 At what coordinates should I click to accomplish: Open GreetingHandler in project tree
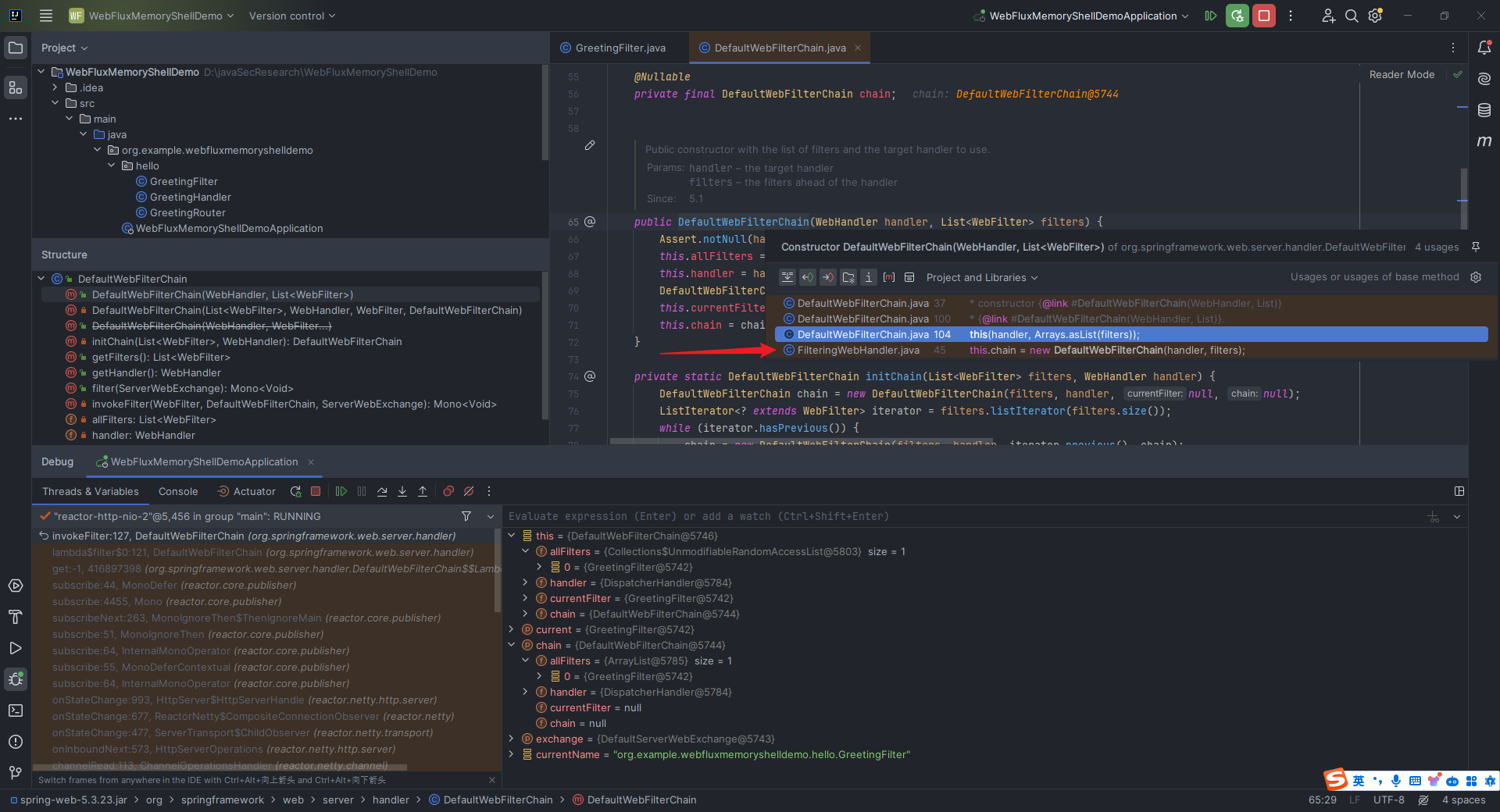pyautogui.click(x=190, y=197)
